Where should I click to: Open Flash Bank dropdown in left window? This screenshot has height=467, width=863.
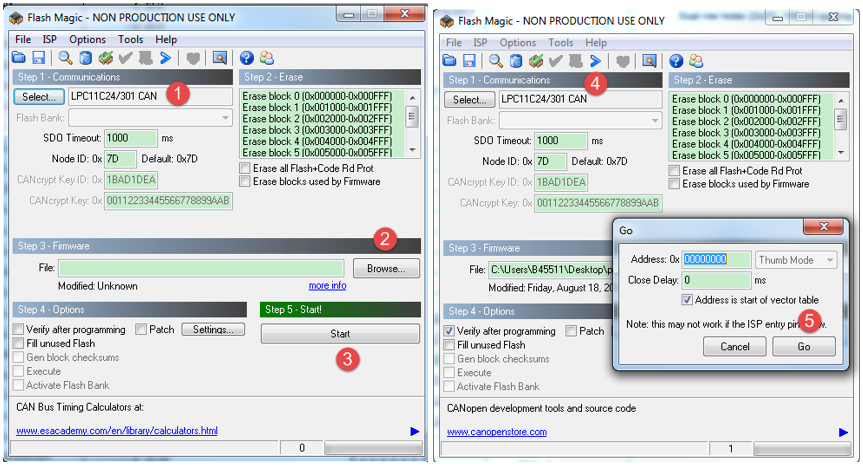coord(150,117)
